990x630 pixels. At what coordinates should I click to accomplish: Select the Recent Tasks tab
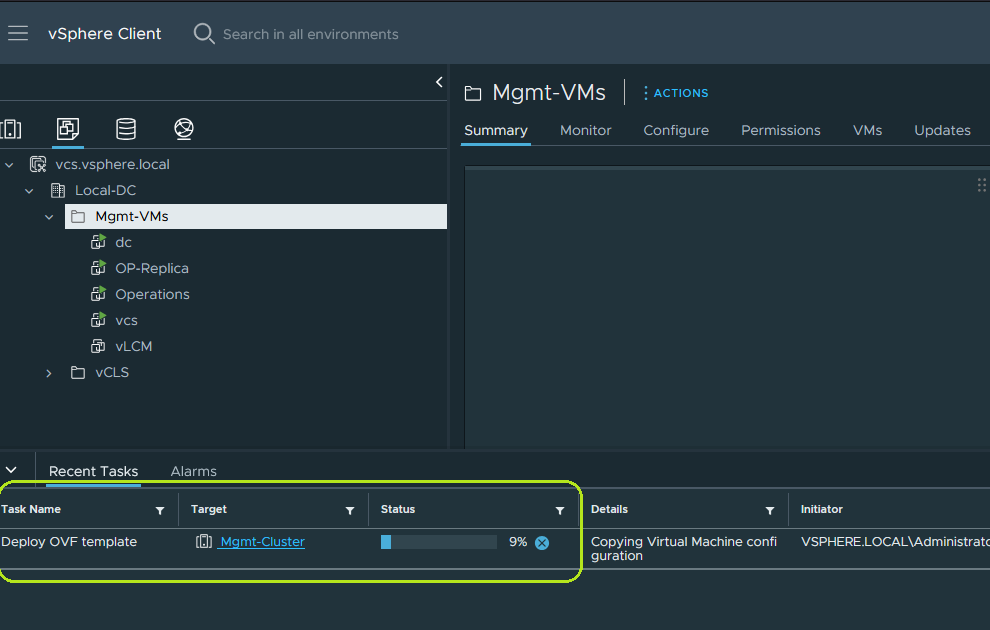pos(93,472)
